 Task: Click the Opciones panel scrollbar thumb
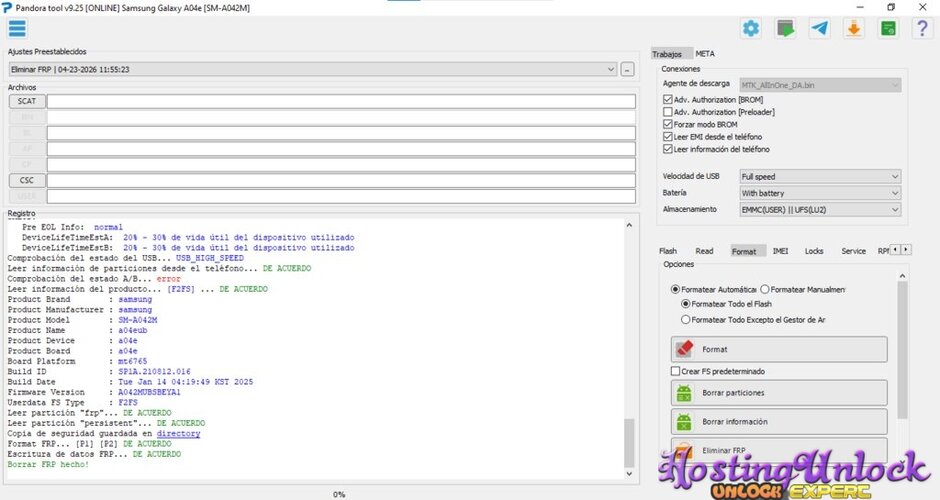(x=902, y=350)
